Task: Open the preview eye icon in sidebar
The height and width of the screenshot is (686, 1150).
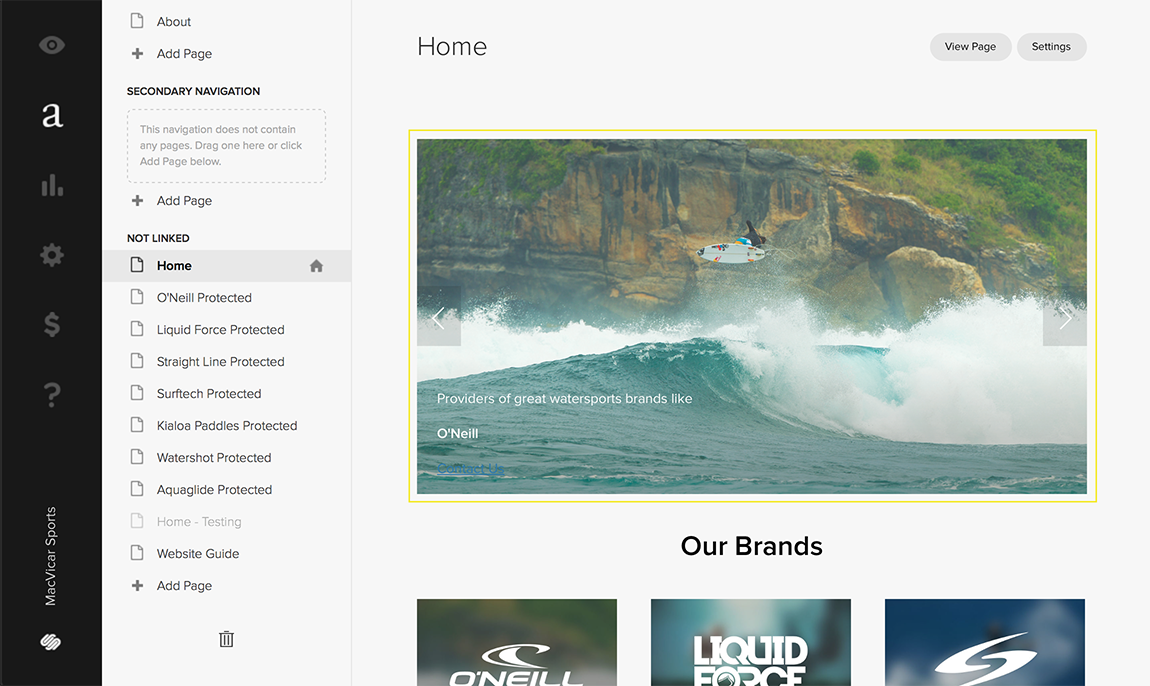Action: click(51, 45)
